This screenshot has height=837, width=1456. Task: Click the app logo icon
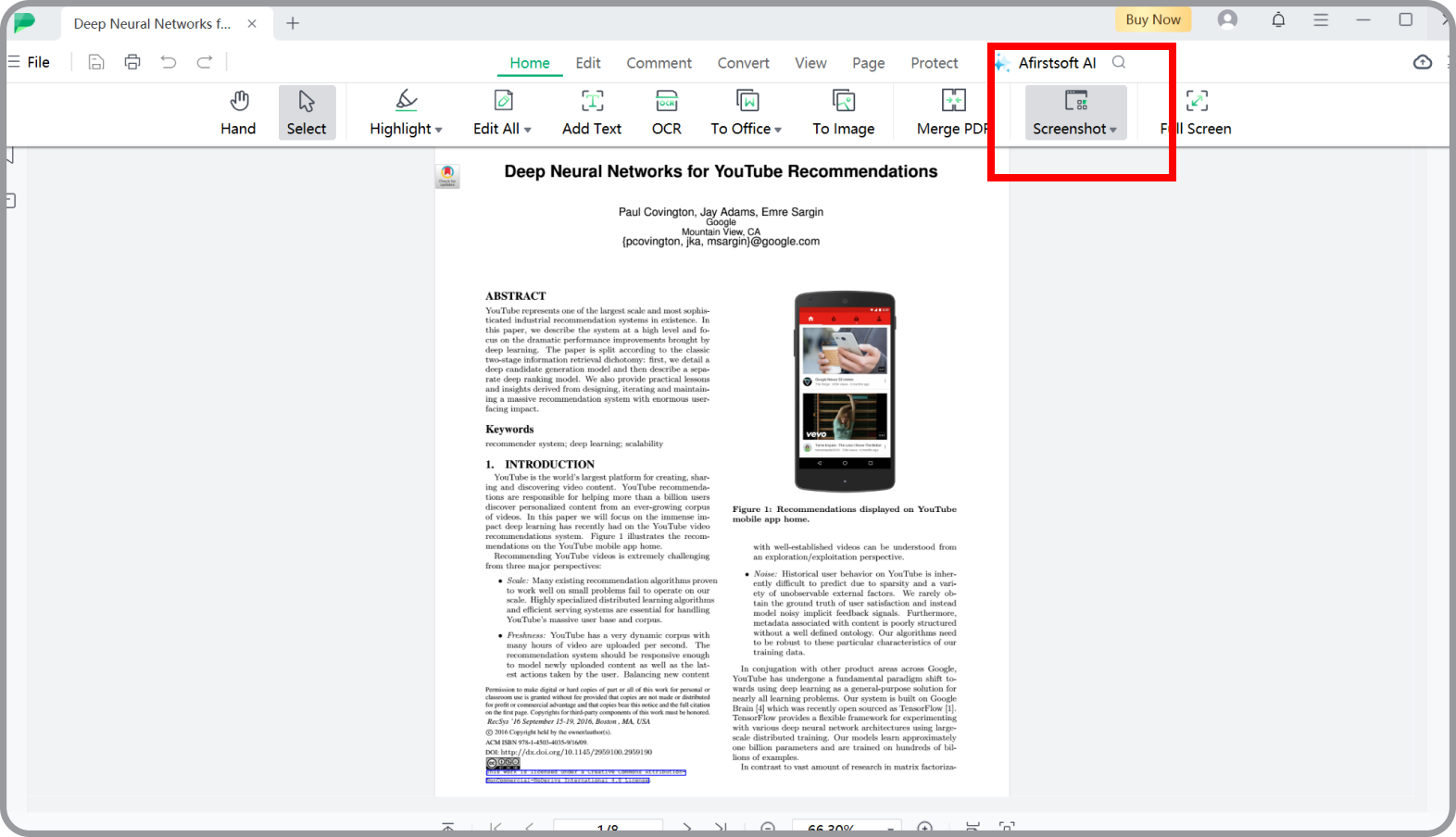point(25,22)
